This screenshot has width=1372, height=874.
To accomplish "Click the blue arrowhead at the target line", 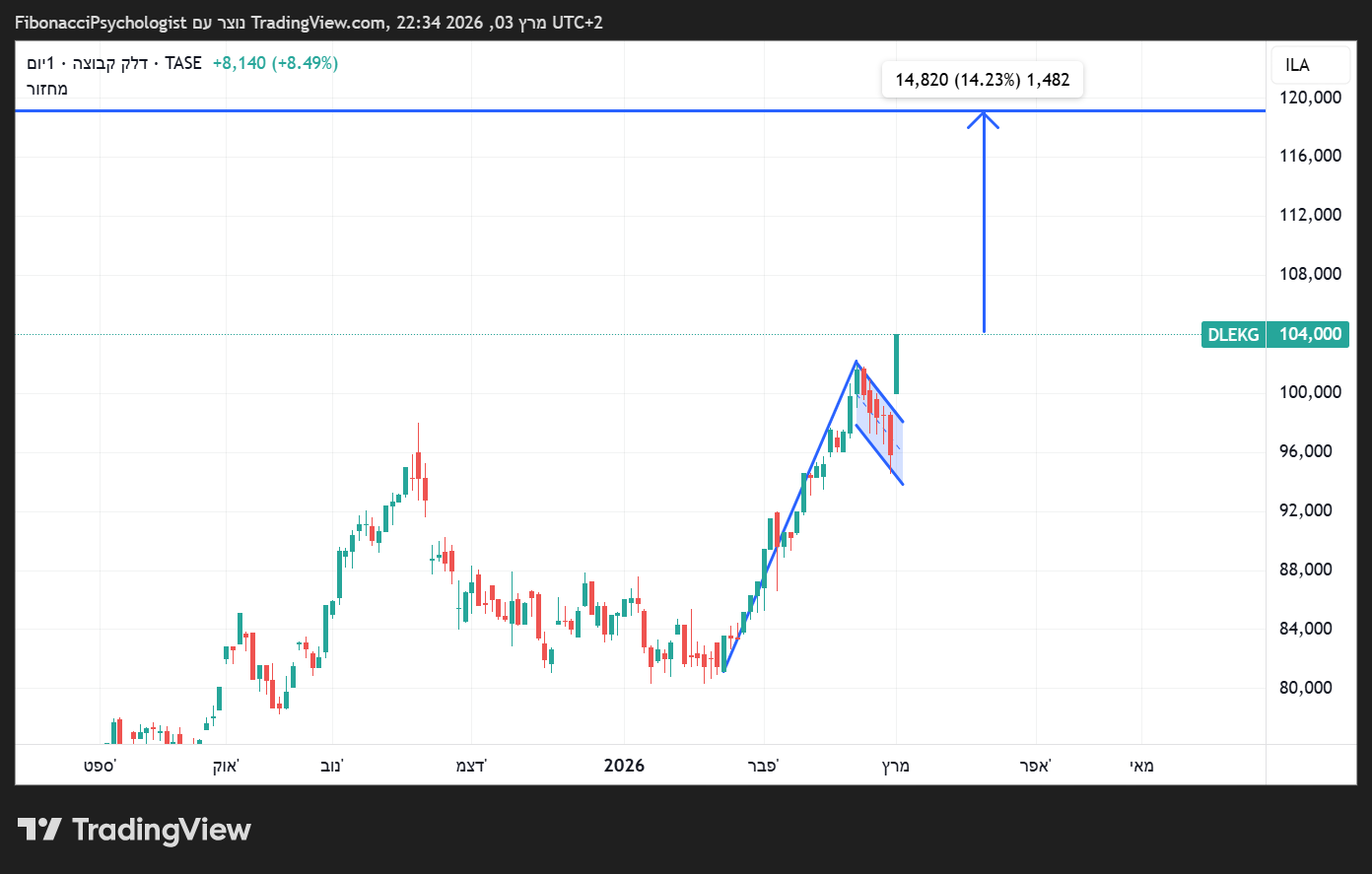I will coord(983,118).
